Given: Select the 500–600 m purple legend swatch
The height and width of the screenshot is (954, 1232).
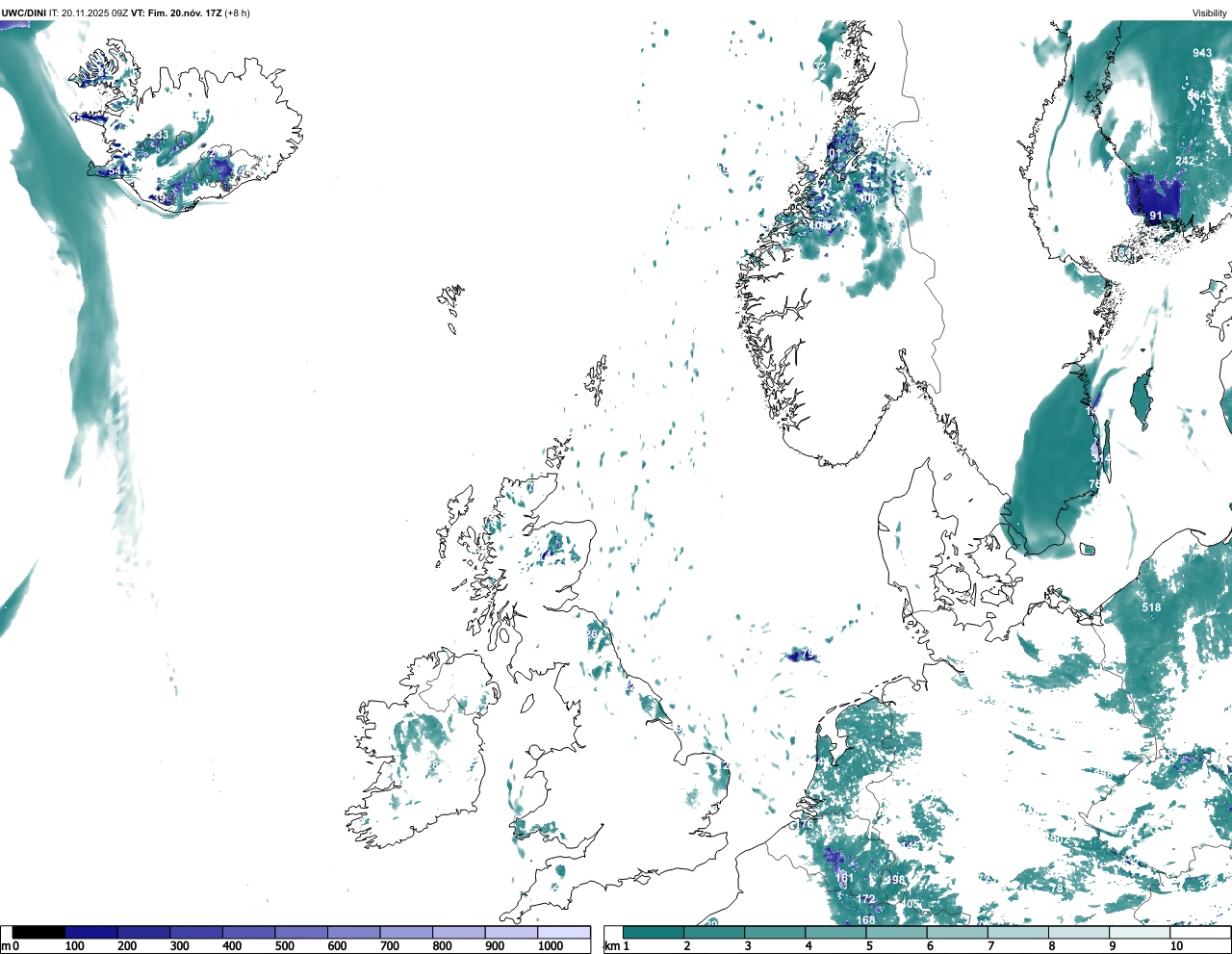Looking at the screenshot, I should (x=301, y=933).
